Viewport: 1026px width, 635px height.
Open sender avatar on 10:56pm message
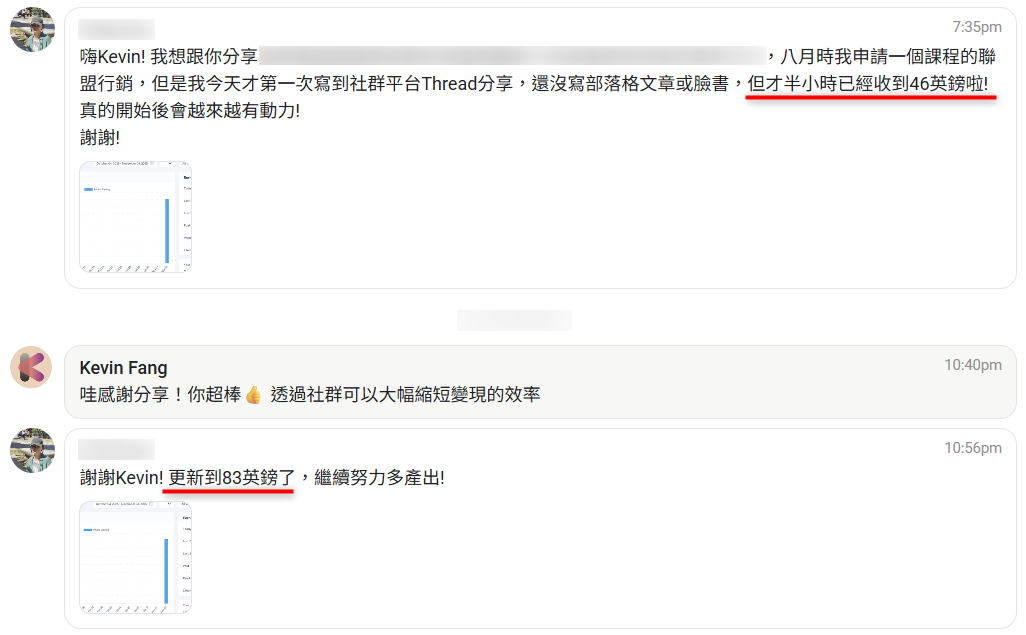point(32,450)
